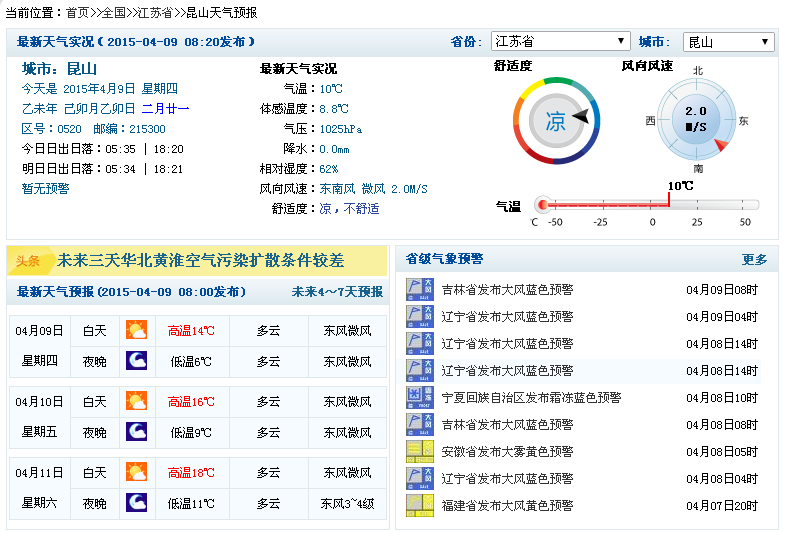This screenshot has height=533, width=785.
Task: Click the 首页 breadcrumb link
Action: coord(77,12)
